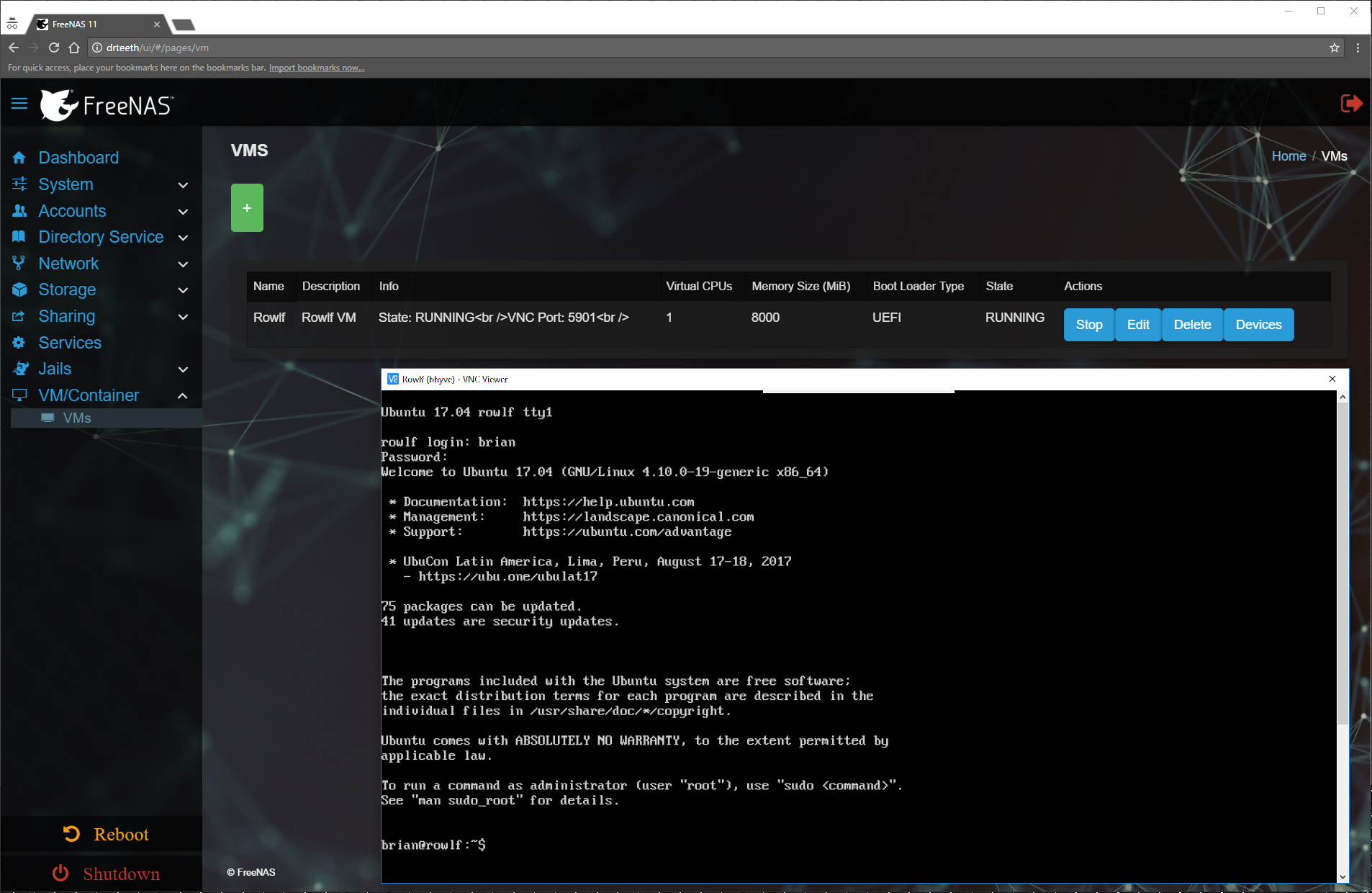Reload the browser page
Image resolution: width=1372 pixels, height=893 pixels.
(54, 48)
